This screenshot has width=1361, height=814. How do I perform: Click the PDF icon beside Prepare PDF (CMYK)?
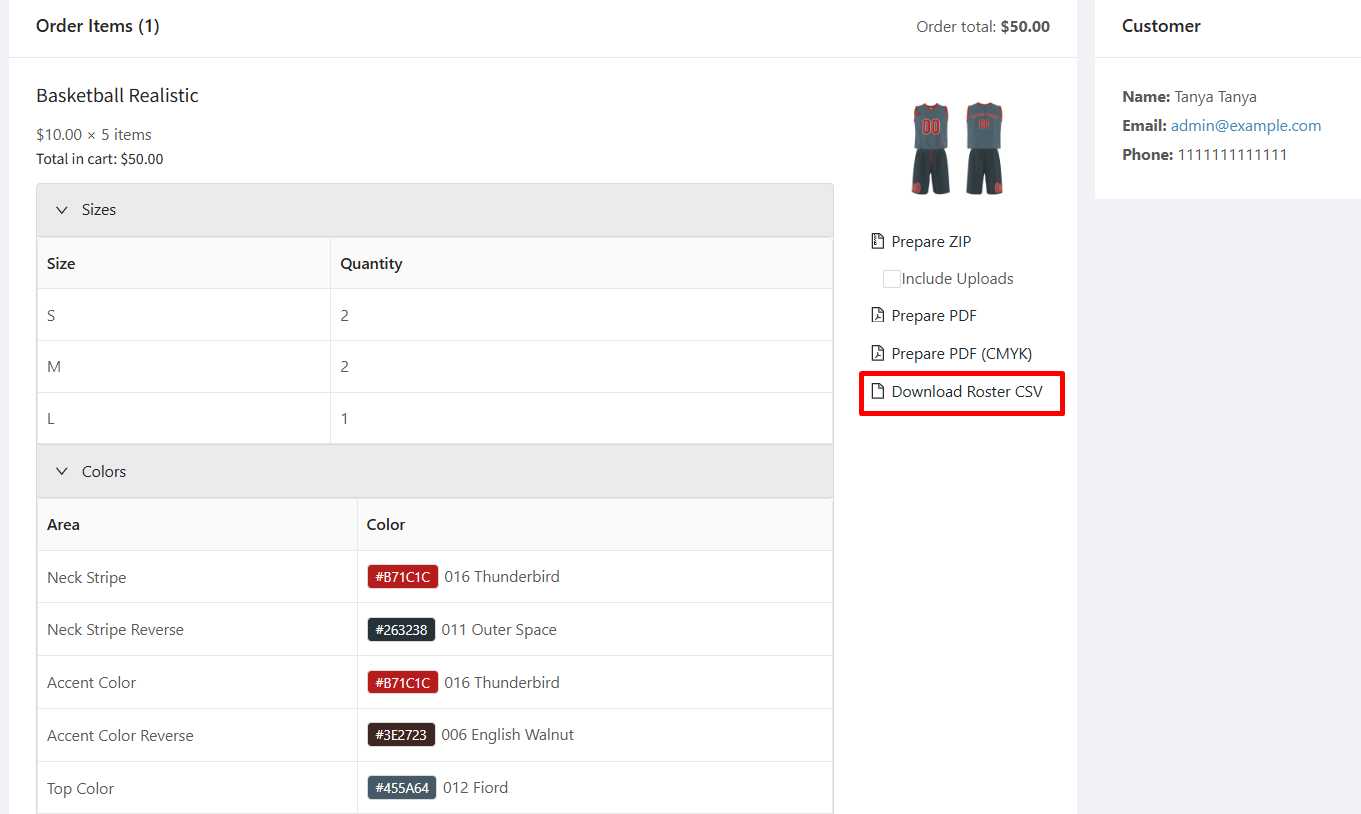coord(878,353)
